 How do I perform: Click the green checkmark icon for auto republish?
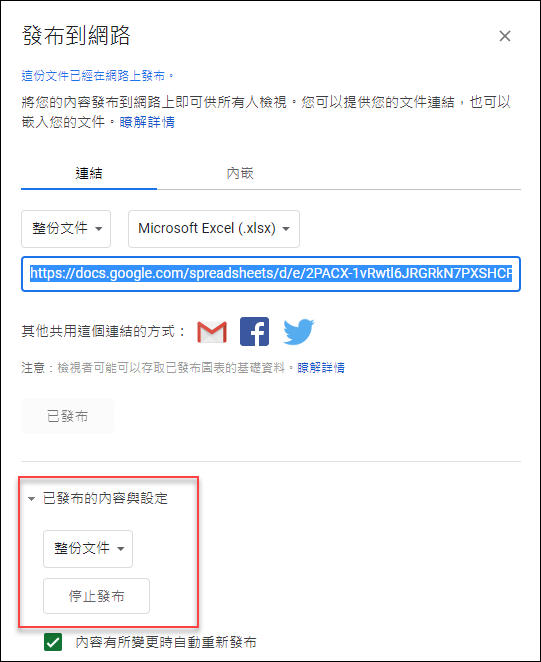(x=53, y=642)
